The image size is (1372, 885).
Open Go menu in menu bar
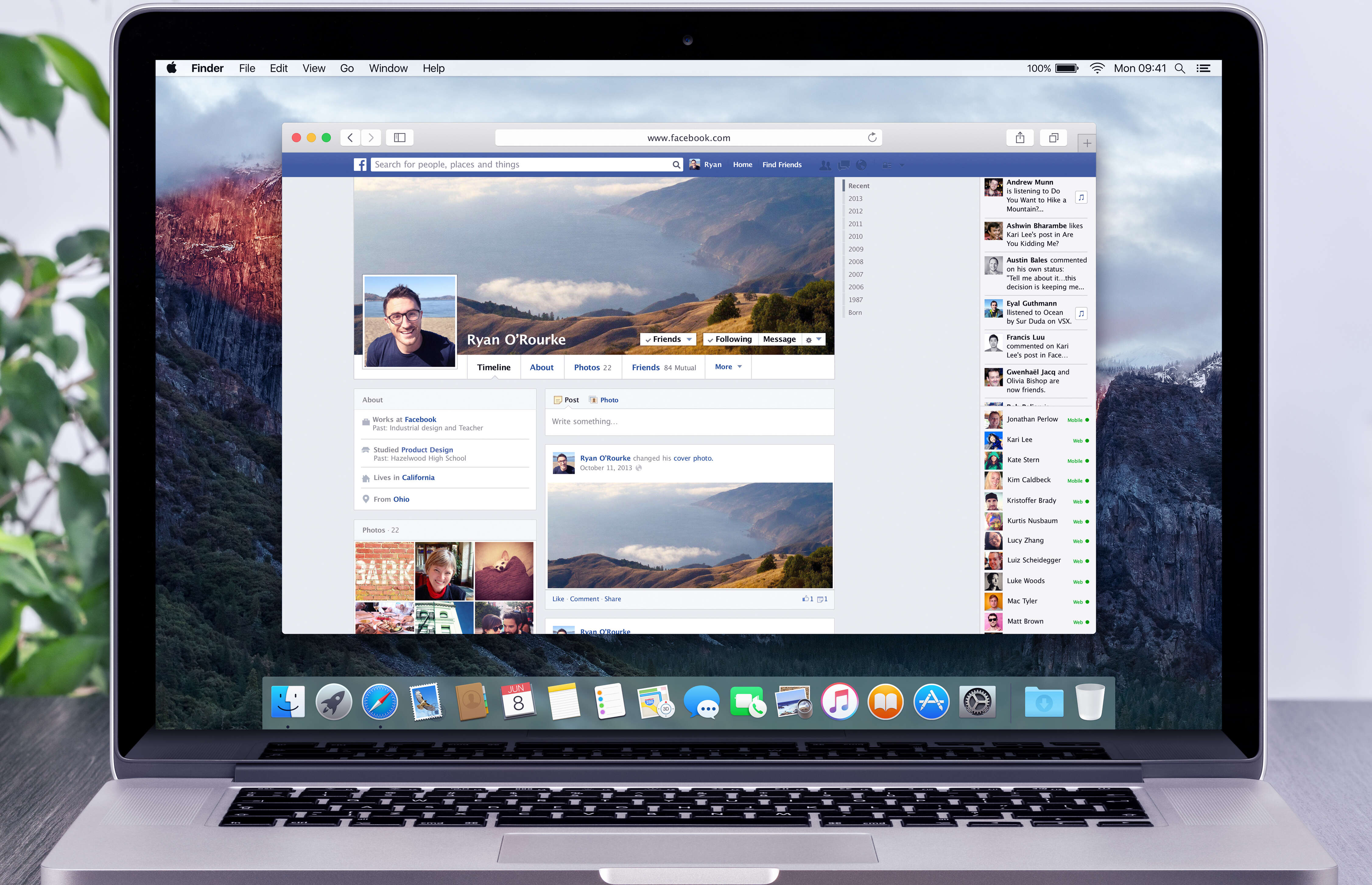point(347,68)
